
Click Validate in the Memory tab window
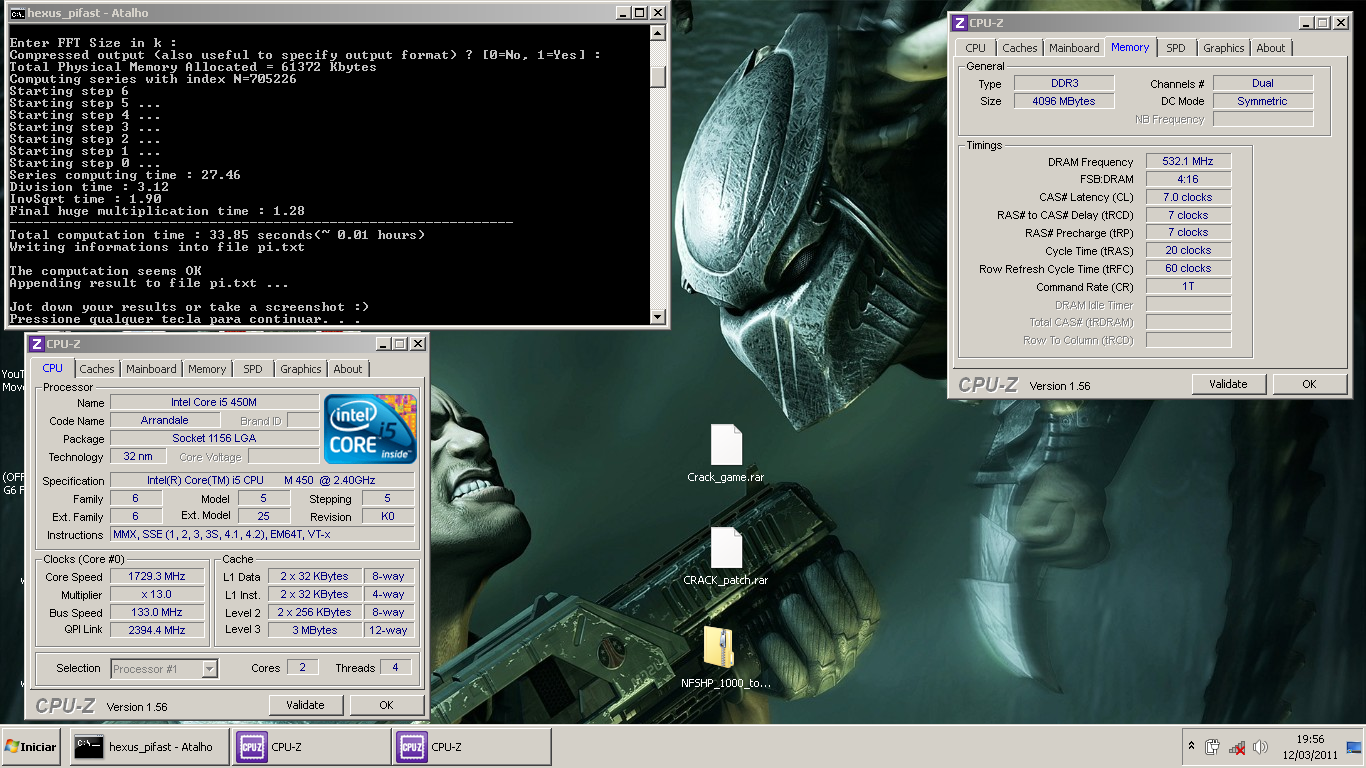click(1228, 384)
